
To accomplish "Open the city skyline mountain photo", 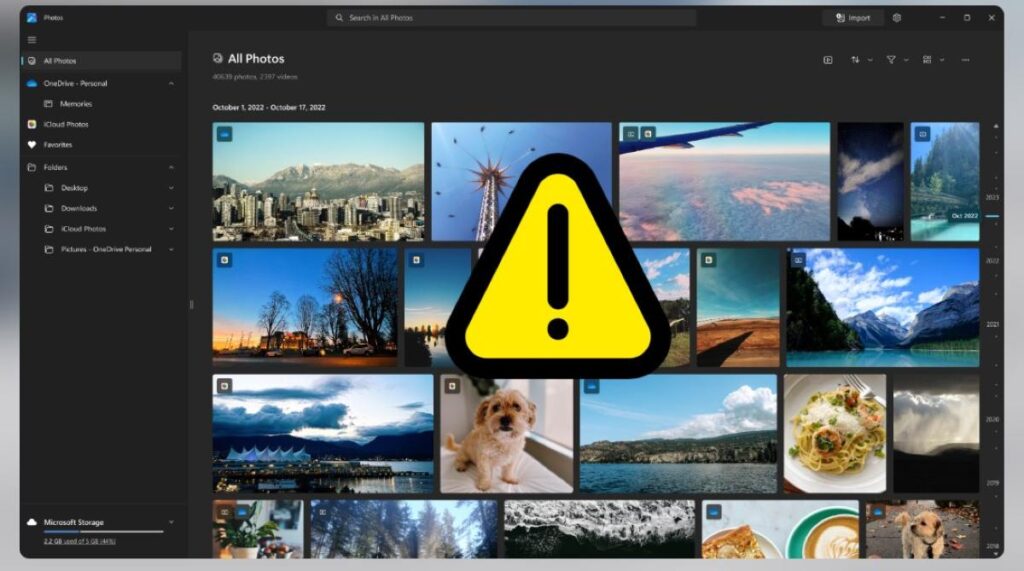I will coord(318,182).
